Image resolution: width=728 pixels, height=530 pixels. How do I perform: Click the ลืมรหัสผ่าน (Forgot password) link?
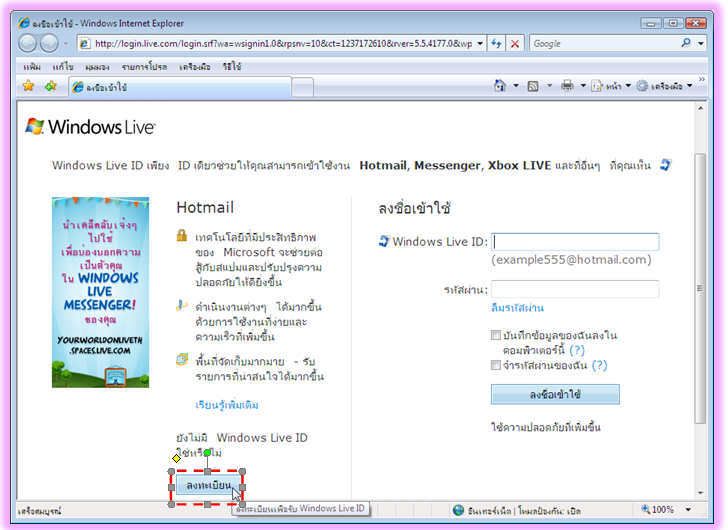pos(517,308)
